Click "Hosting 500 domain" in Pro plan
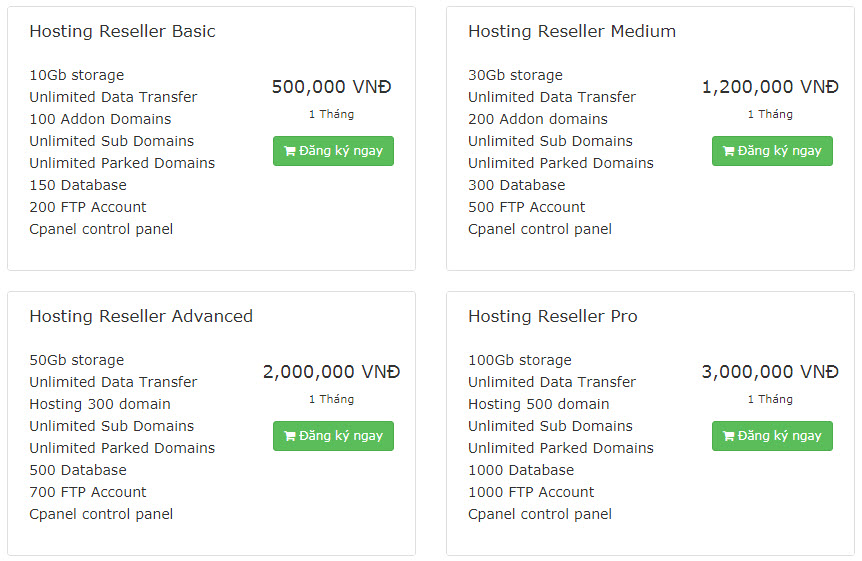Viewport: 862px width, 561px height. [539, 404]
